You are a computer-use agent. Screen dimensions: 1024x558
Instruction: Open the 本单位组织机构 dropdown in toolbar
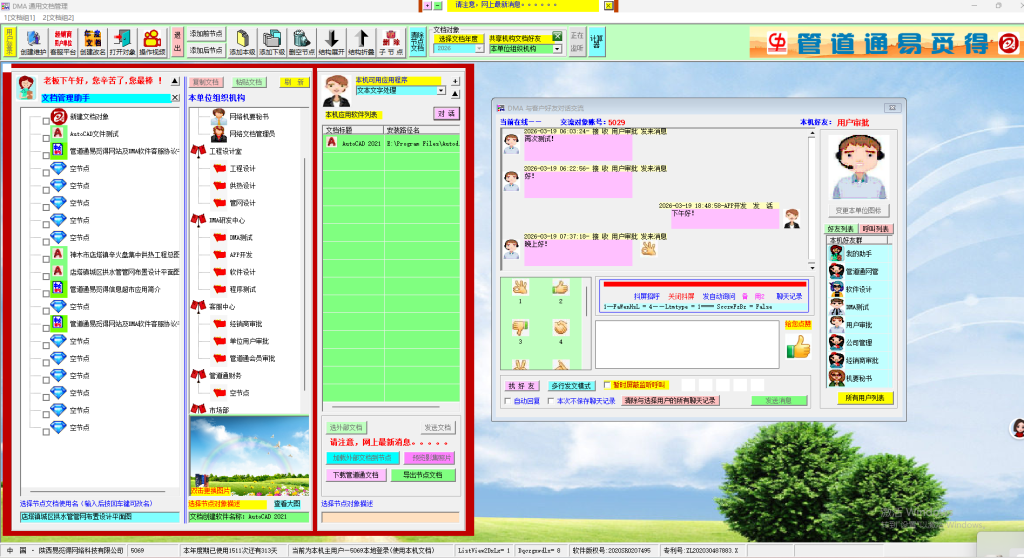[x=557, y=48]
